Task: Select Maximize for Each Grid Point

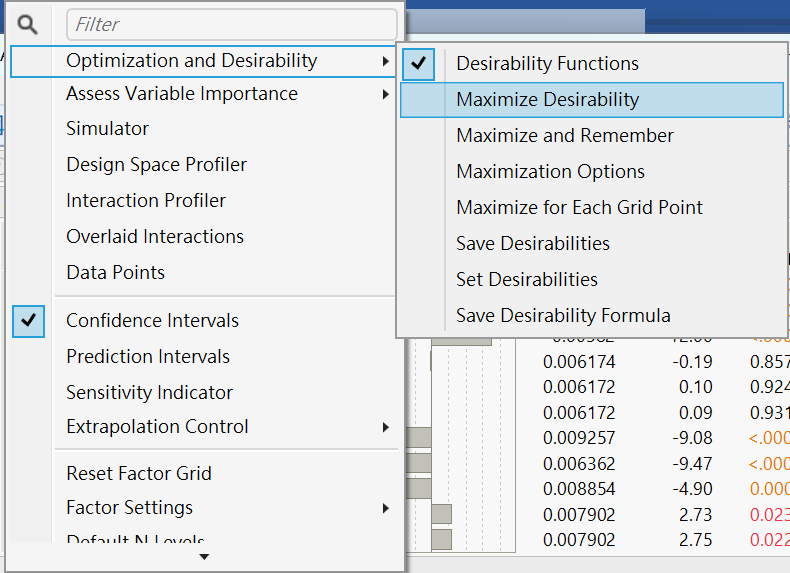Action: tap(579, 208)
